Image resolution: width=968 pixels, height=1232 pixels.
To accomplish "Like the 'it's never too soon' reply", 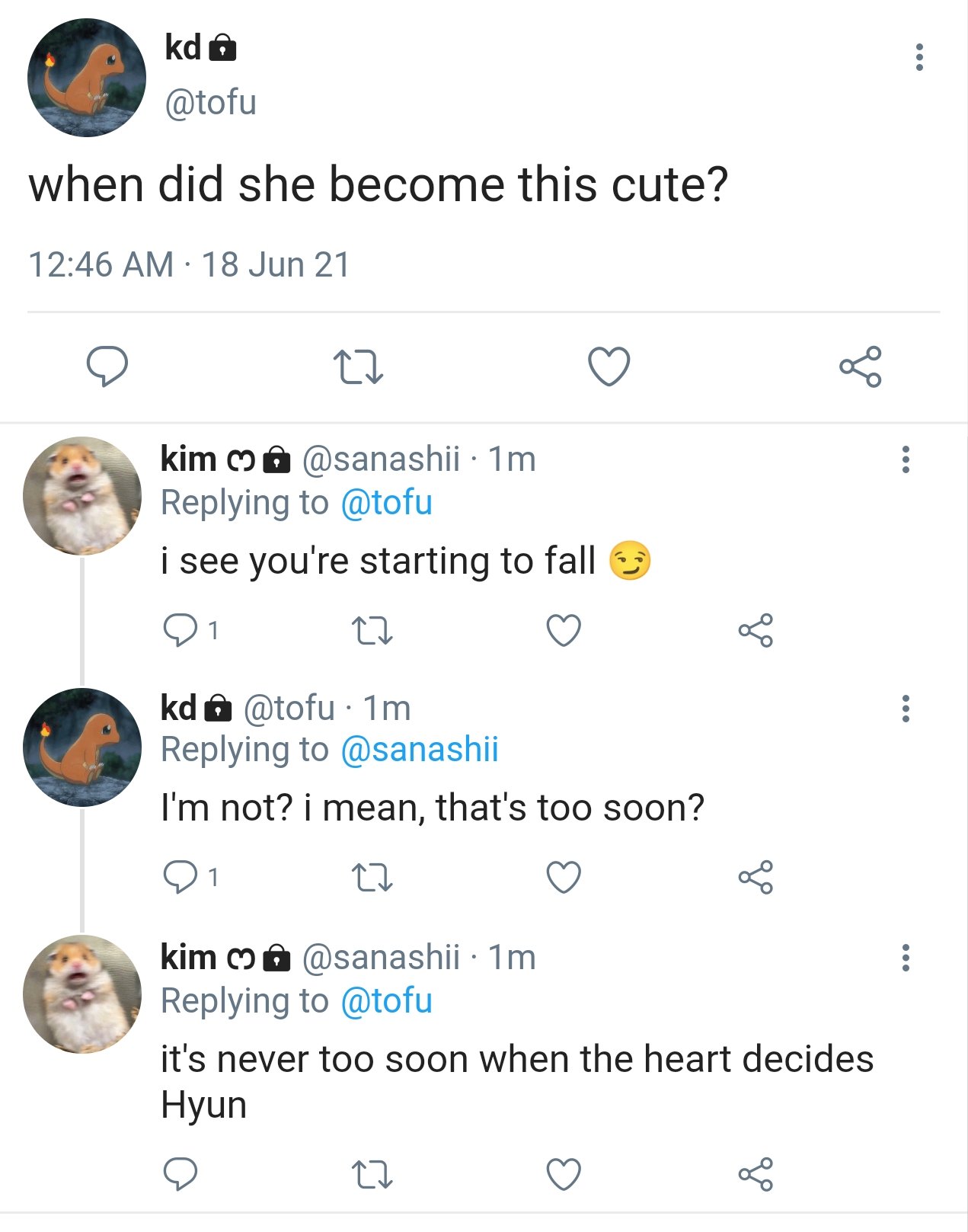I will point(564,1174).
